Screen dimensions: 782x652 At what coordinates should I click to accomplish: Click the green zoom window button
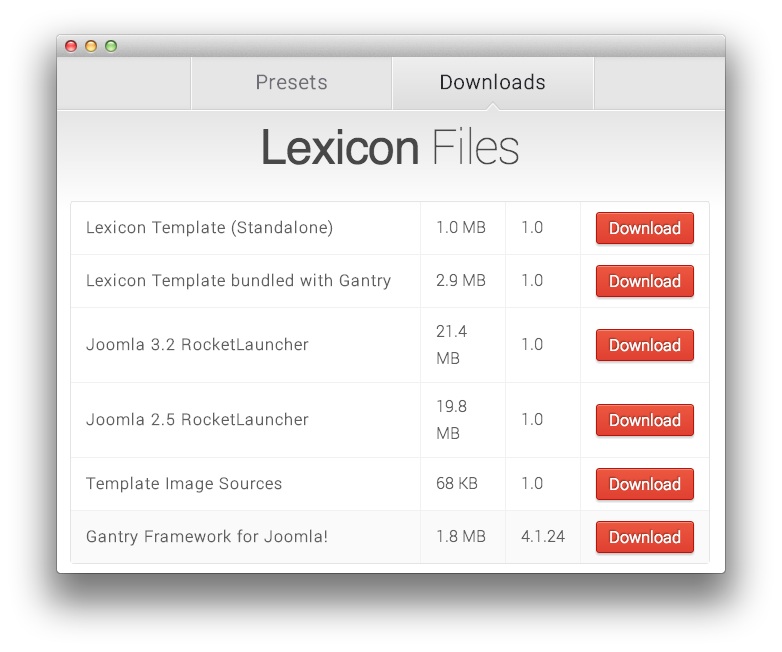point(111,46)
